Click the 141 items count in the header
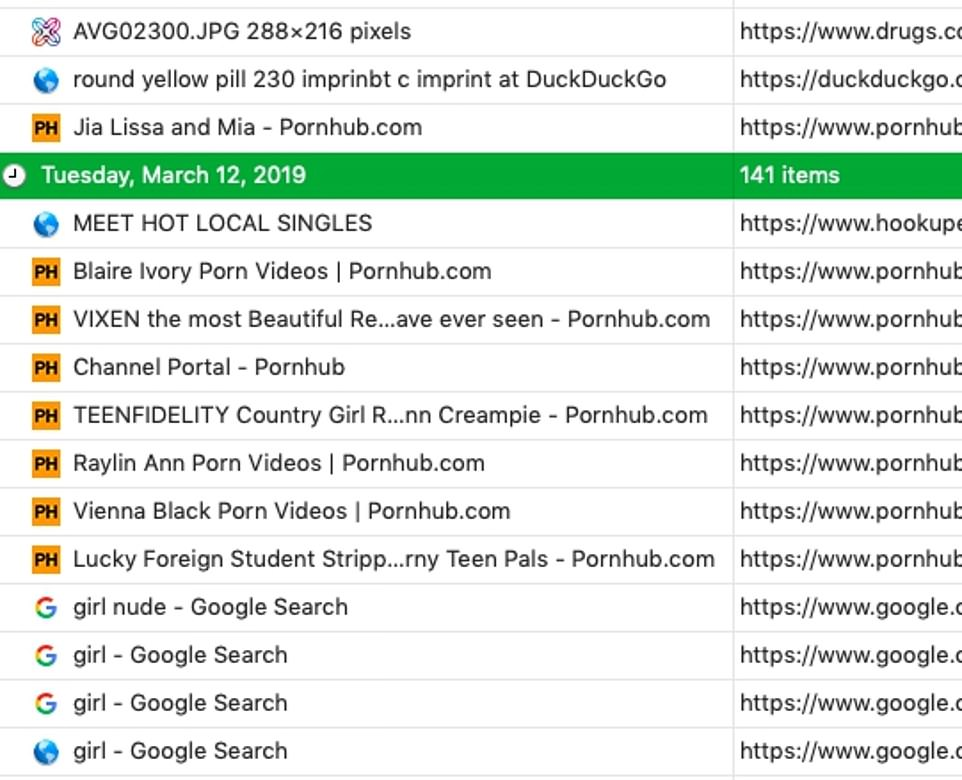This screenshot has width=962, height=780. coord(790,176)
